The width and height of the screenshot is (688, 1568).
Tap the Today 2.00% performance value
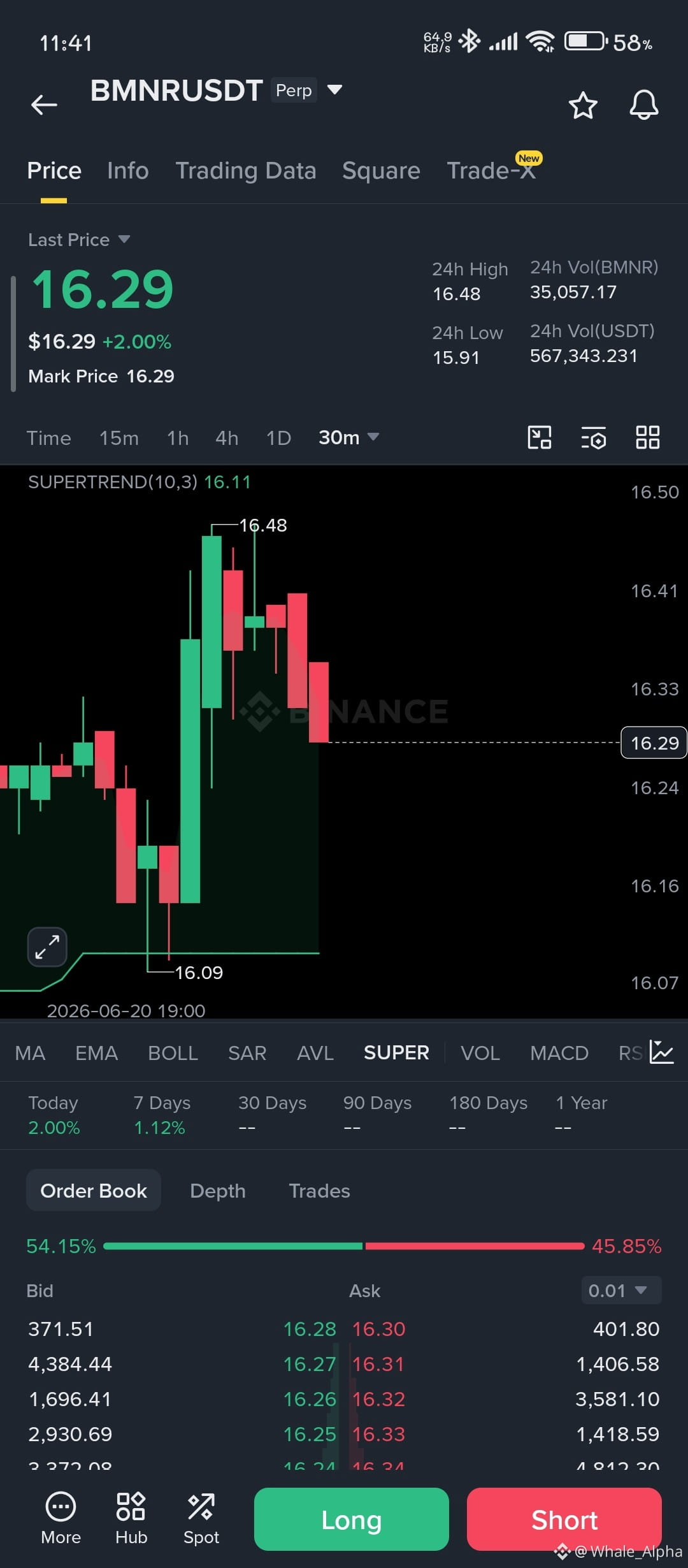54,1128
